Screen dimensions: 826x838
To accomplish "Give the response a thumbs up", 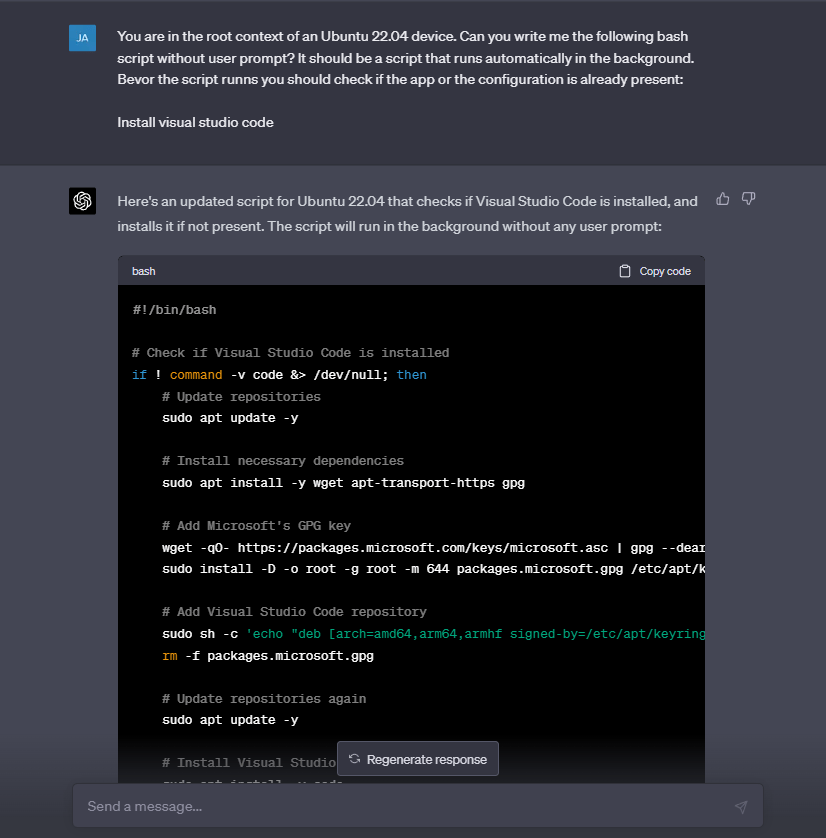I will (x=723, y=199).
